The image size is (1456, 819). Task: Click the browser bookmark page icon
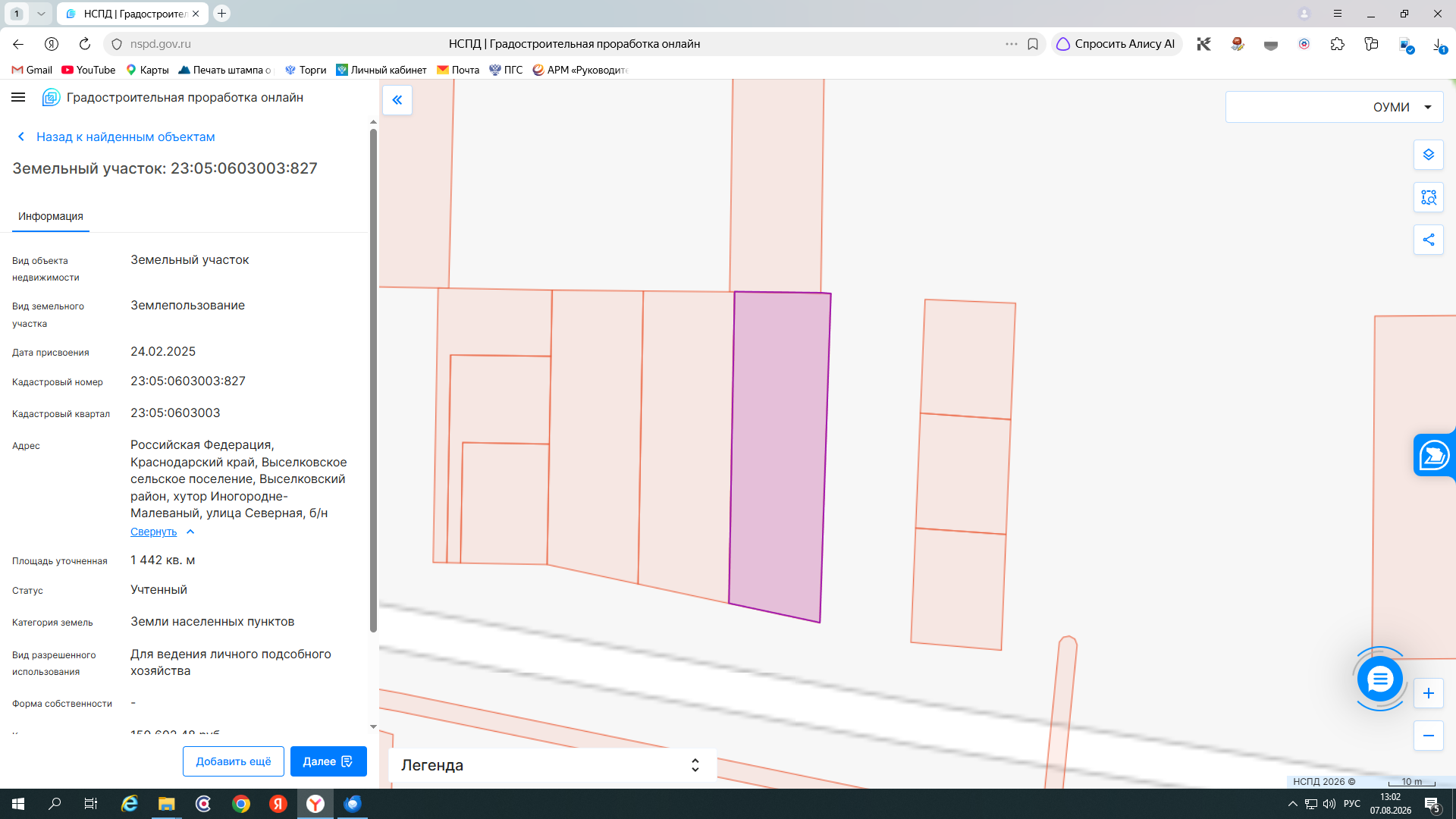(x=1032, y=44)
